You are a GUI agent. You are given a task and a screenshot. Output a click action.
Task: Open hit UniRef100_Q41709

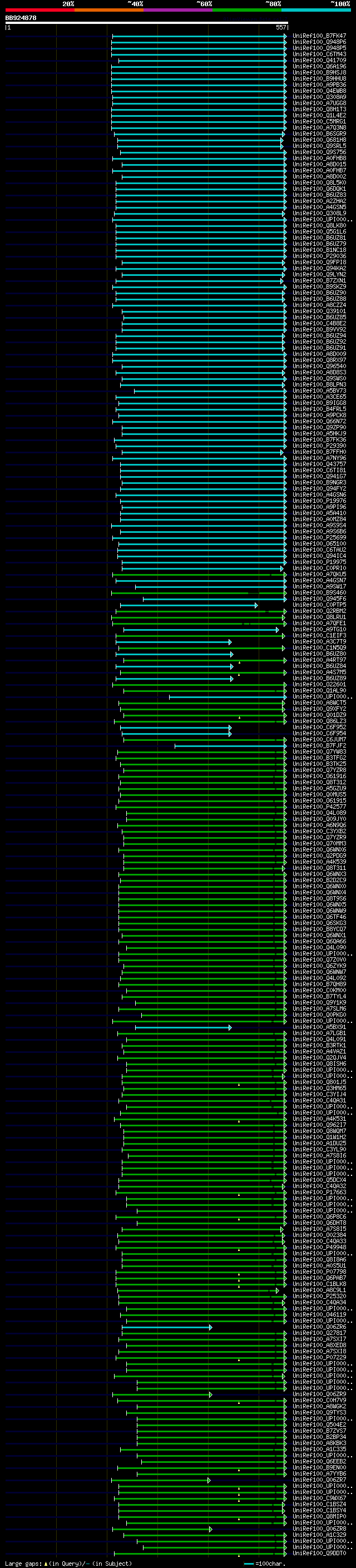pos(319,60)
